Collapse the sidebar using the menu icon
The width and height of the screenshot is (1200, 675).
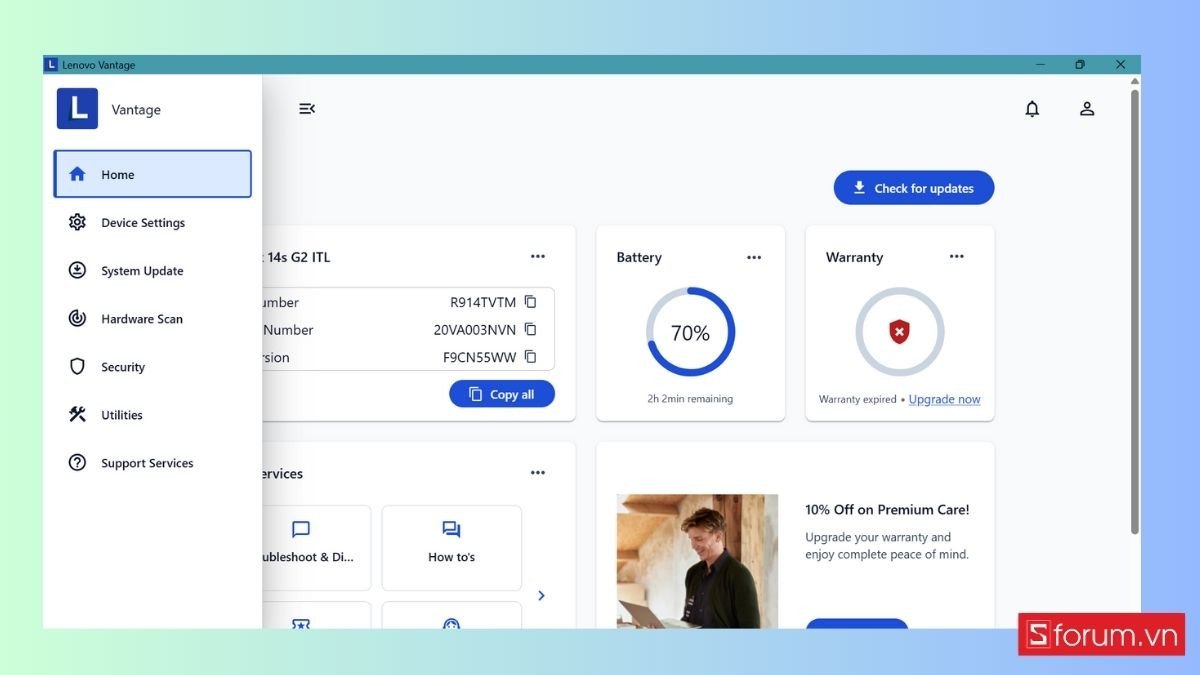(x=307, y=109)
